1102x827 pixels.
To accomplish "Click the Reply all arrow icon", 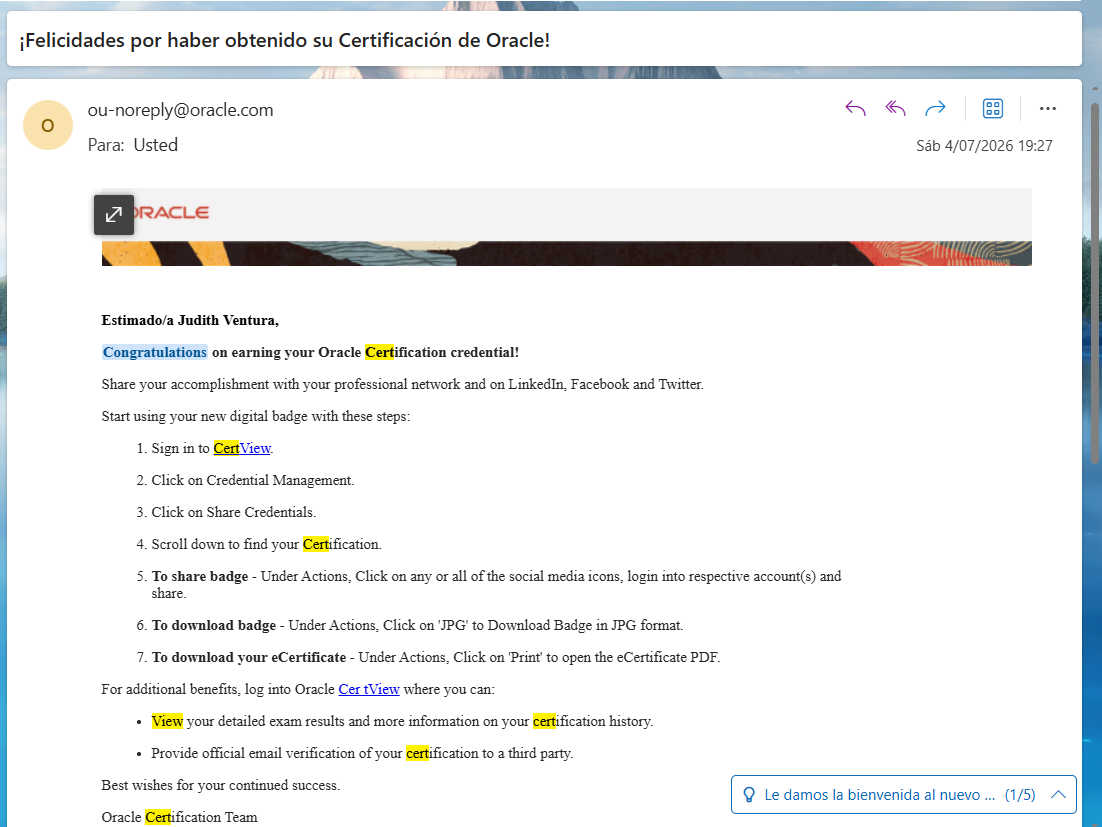I will point(895,108).
